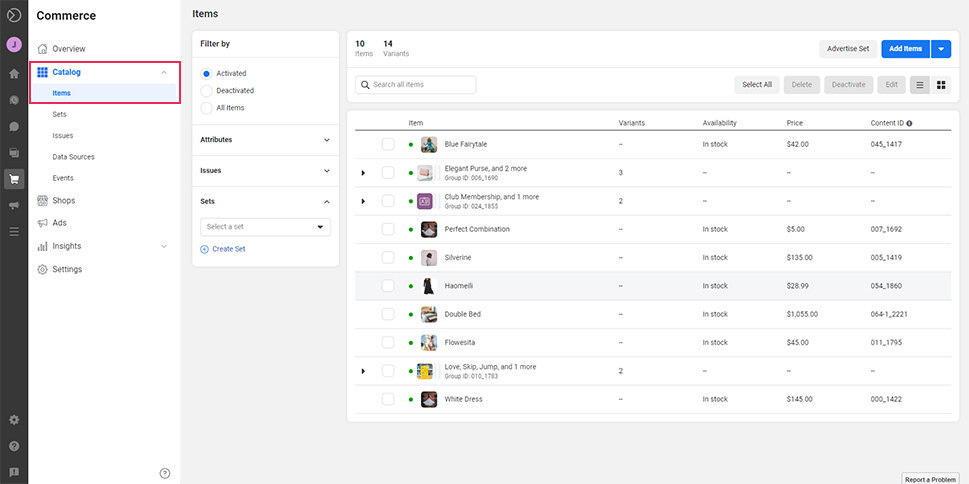Click the Content ID info icon
969x484 pixels.
(x=910, y=123)
